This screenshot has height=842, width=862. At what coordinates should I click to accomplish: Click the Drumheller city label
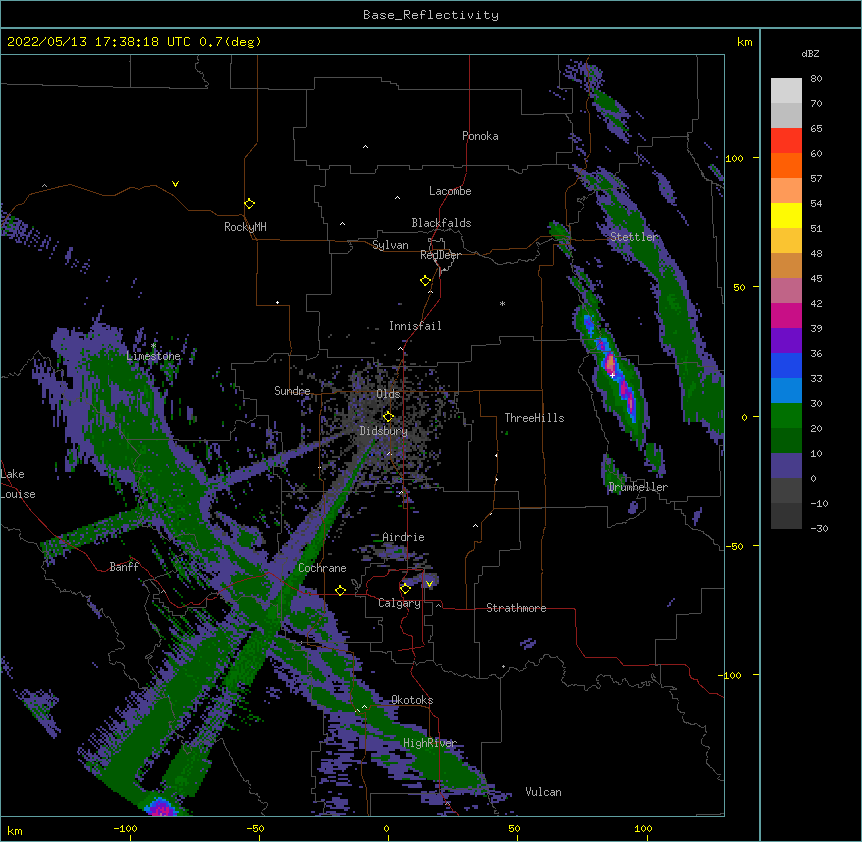click(x=638, y=487)
